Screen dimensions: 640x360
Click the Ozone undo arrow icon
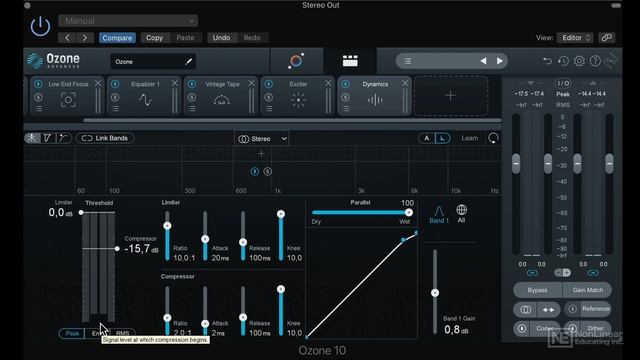pos(547,61)
